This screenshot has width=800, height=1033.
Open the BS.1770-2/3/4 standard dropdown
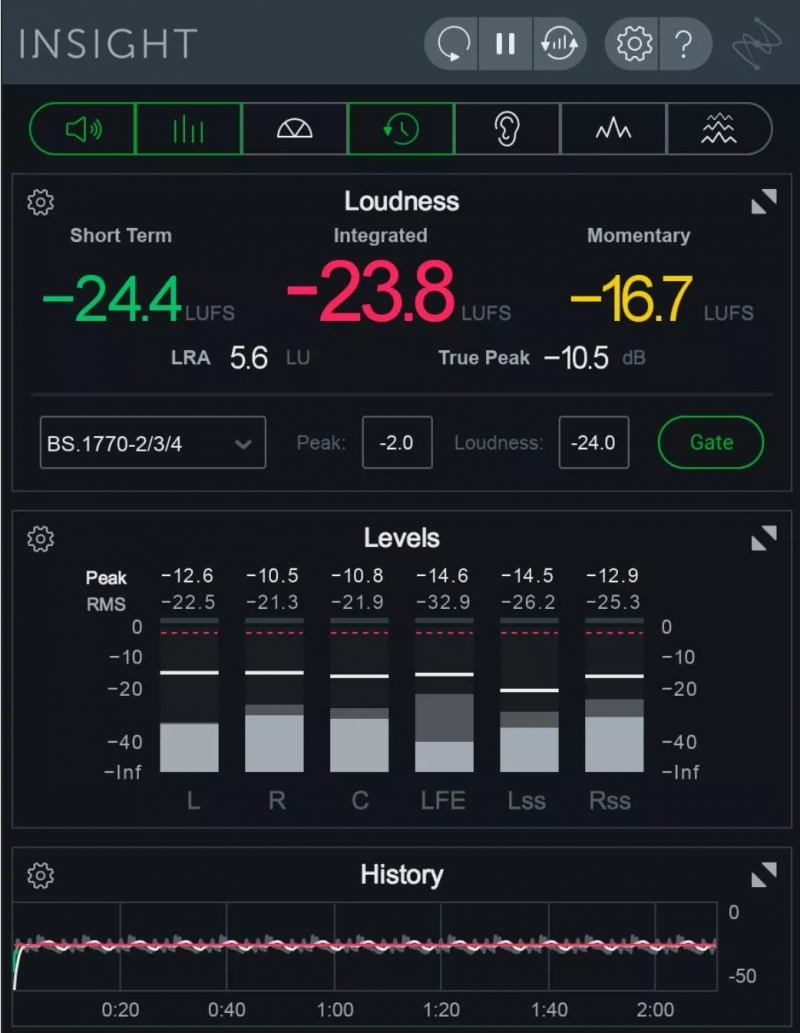[153, 443]
